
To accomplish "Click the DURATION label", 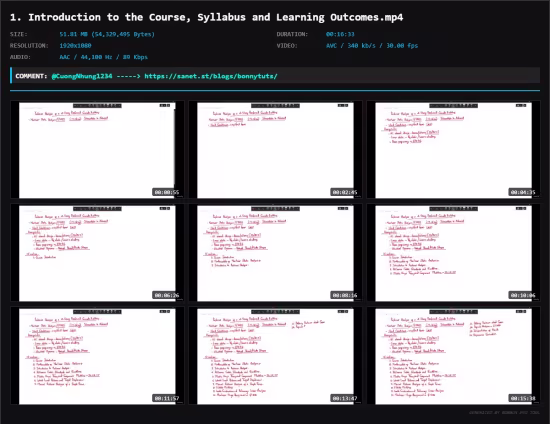I will point(292,34).
